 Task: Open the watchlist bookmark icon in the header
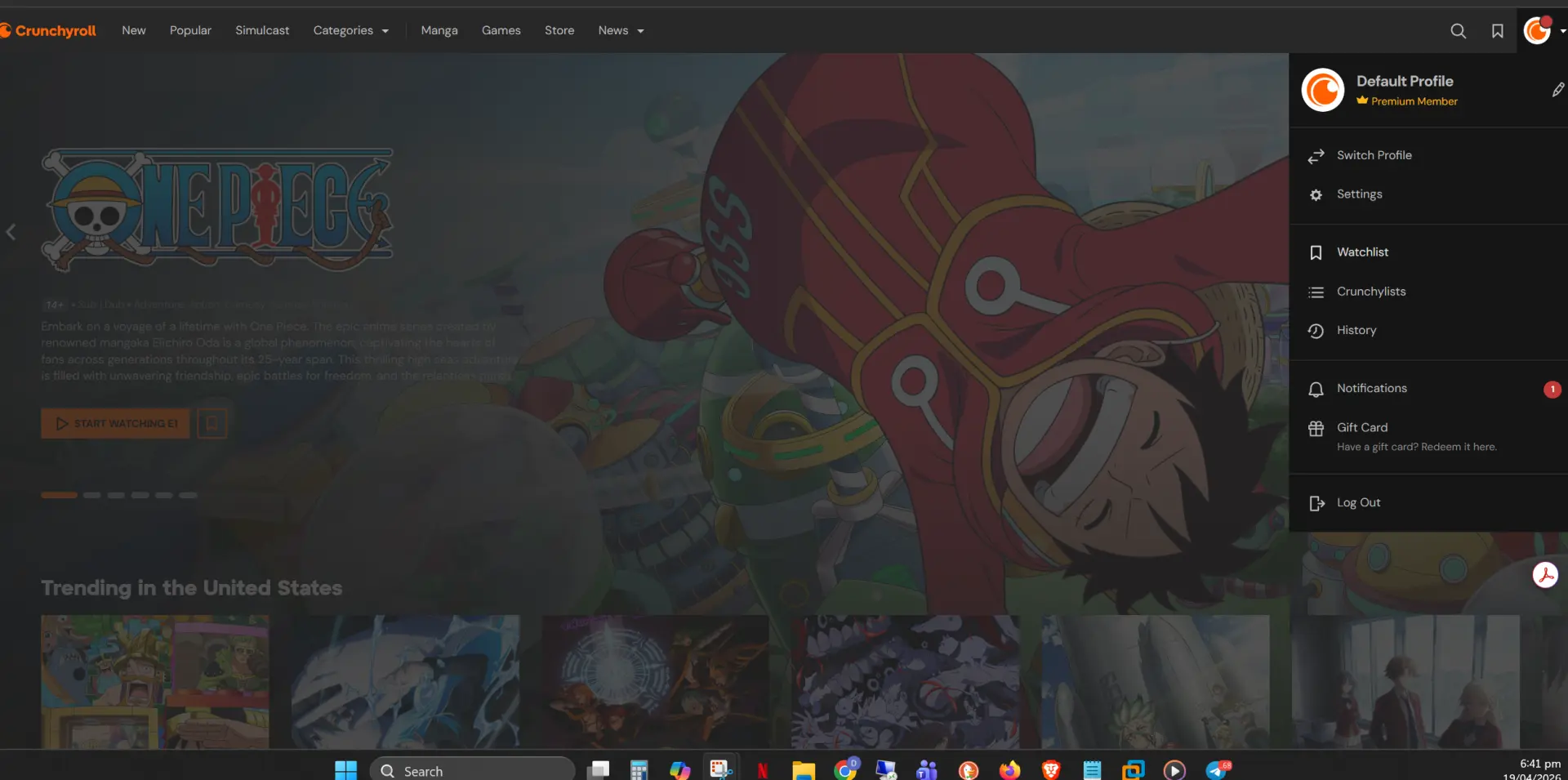tap(1497, 31)
